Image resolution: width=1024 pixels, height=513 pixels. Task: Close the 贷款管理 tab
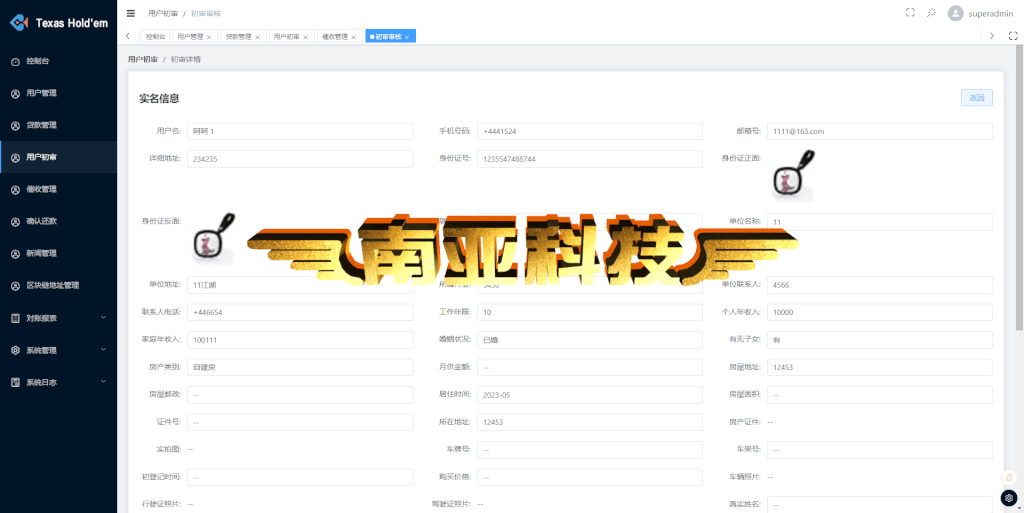[x=257, y=37]
